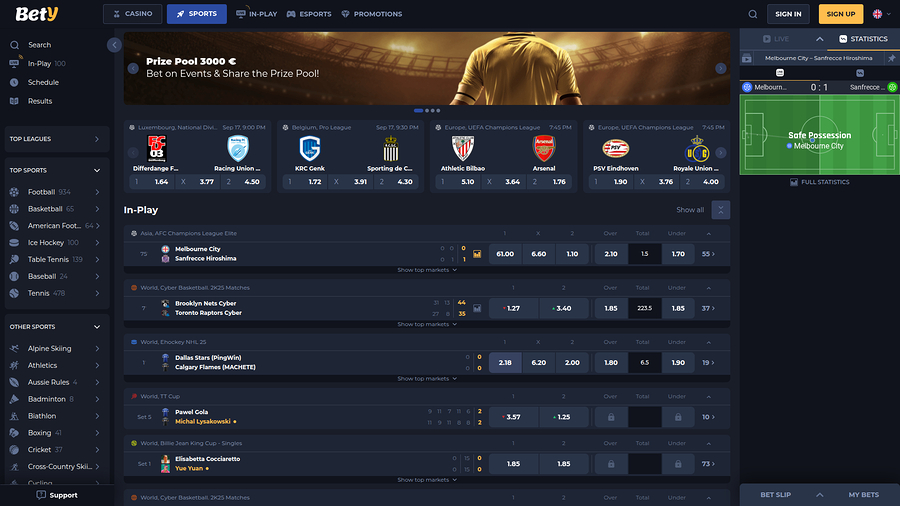The height and width of the screenshot is (506, 900).
Task: Select the first banner carousel dot
Action: tap(418, 110)
